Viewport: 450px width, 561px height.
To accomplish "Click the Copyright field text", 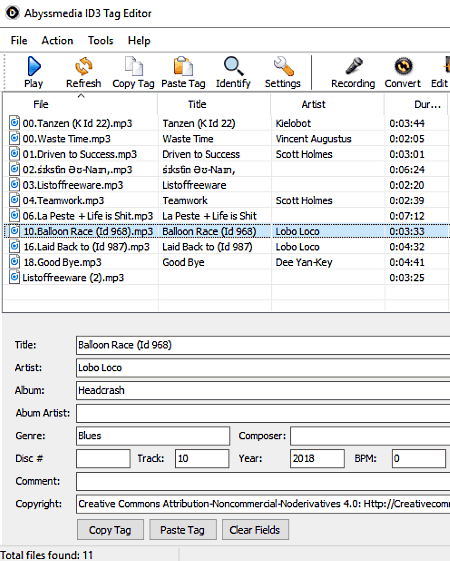I will 263,504.
